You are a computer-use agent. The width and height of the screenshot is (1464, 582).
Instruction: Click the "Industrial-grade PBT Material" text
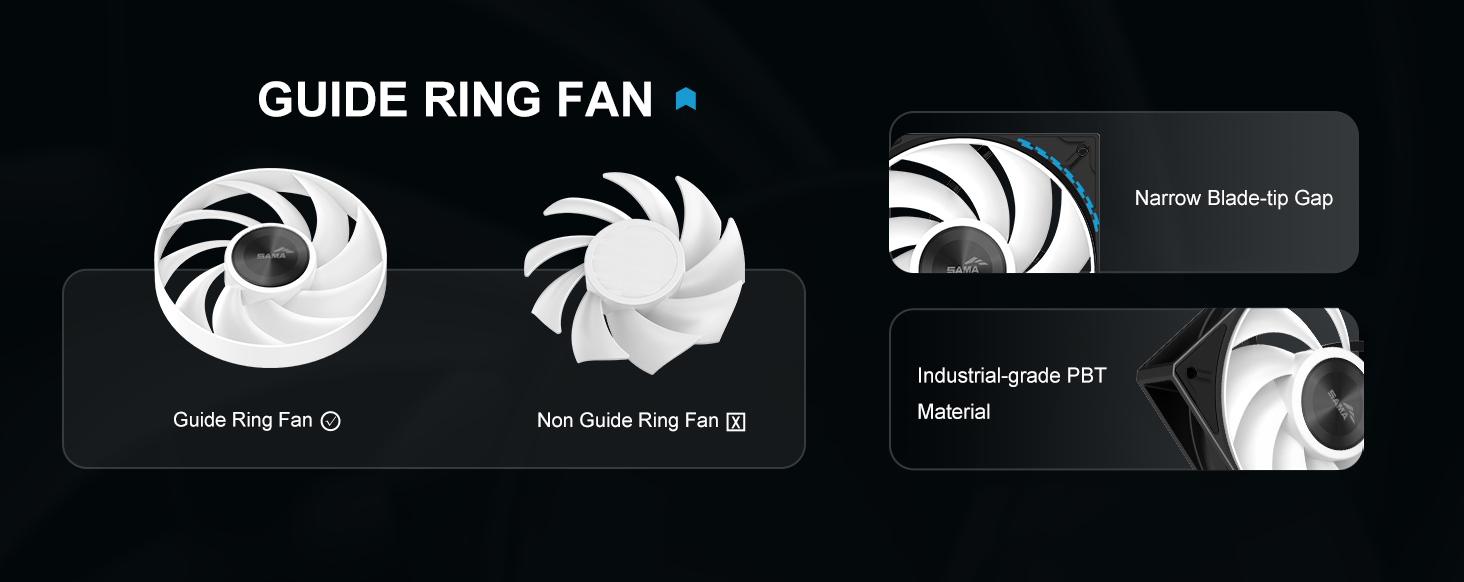click(x=1011, y=393)
